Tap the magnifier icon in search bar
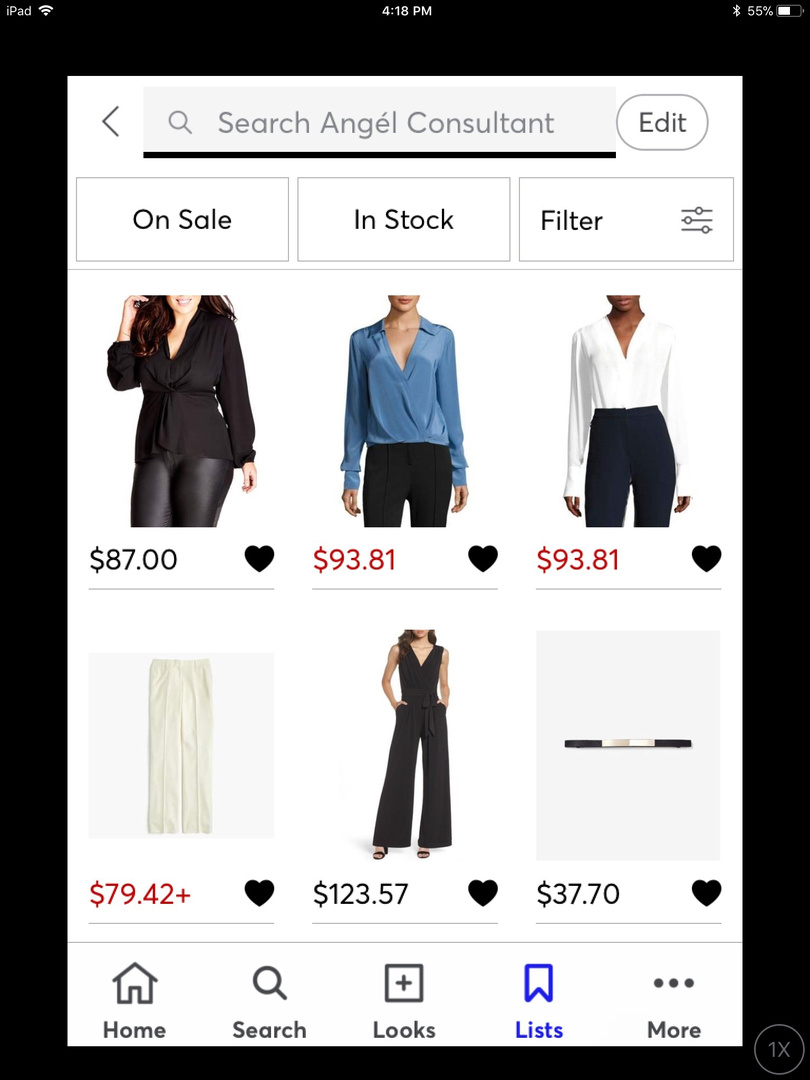Screen dimensions: 810x1080 (x=180, y=123)
